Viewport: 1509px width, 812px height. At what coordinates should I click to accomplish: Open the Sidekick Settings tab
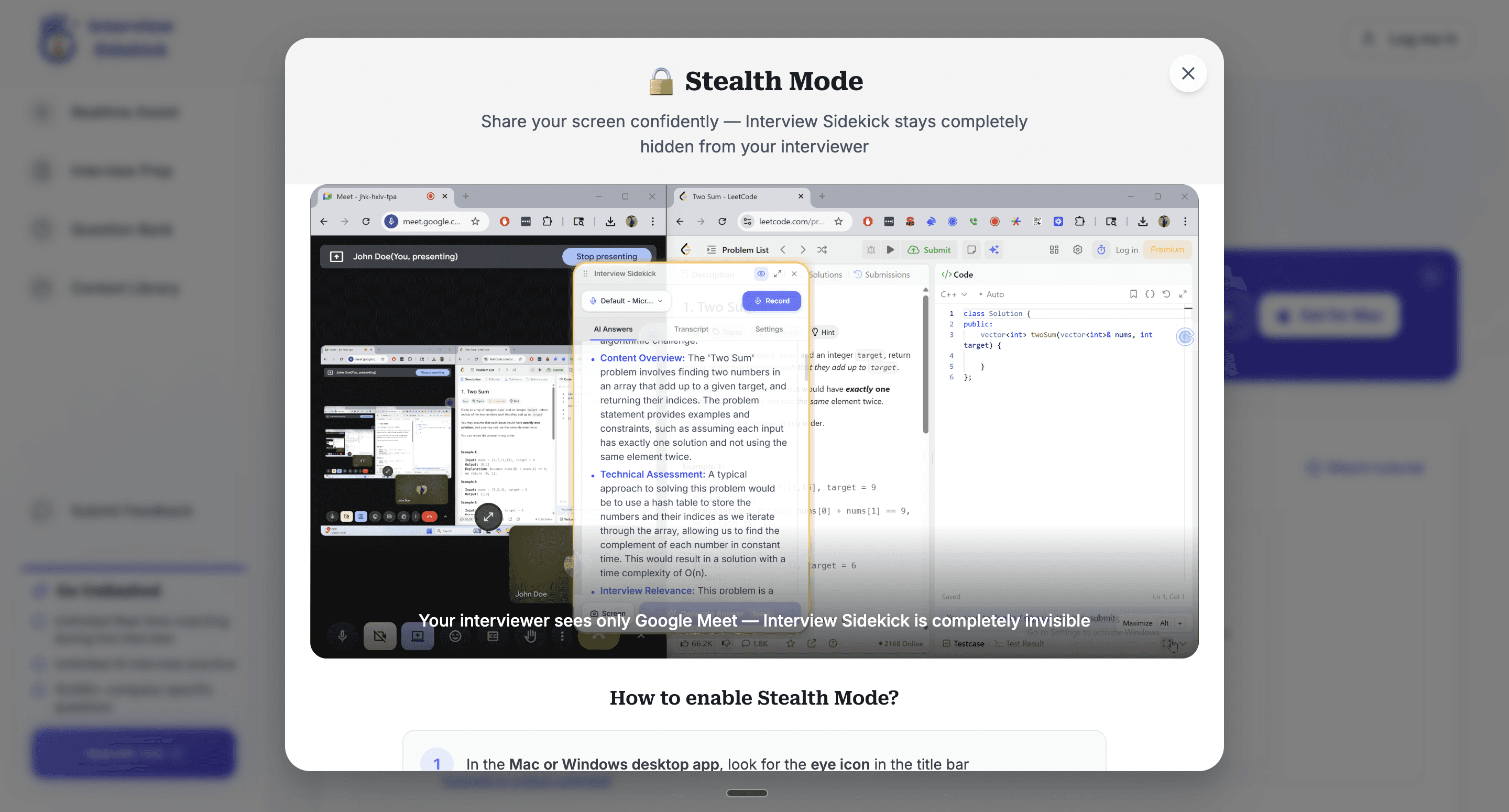coord(769,329)
